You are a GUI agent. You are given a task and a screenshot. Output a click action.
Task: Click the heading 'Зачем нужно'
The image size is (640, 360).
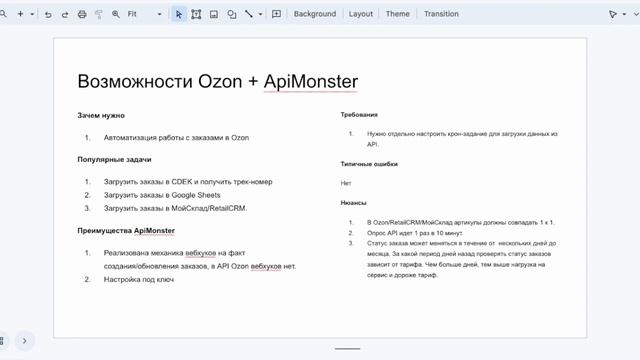tap(101, 116)
